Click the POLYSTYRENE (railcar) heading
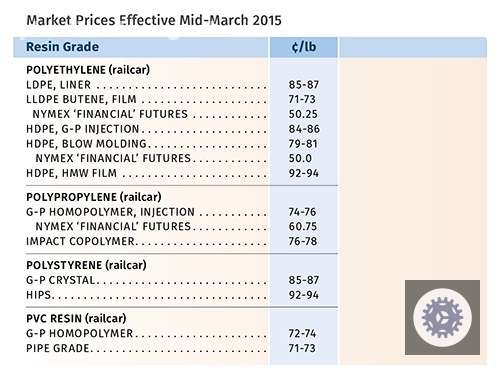The width and height of the screenshot is (500, 375). tap(86, 265)
